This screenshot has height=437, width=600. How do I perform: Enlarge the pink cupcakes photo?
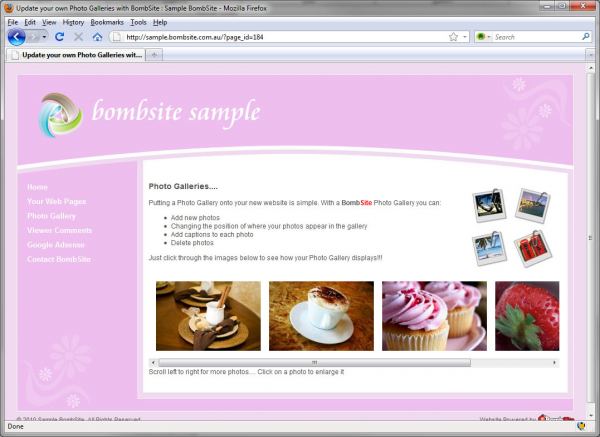click(x=434, y=316)
